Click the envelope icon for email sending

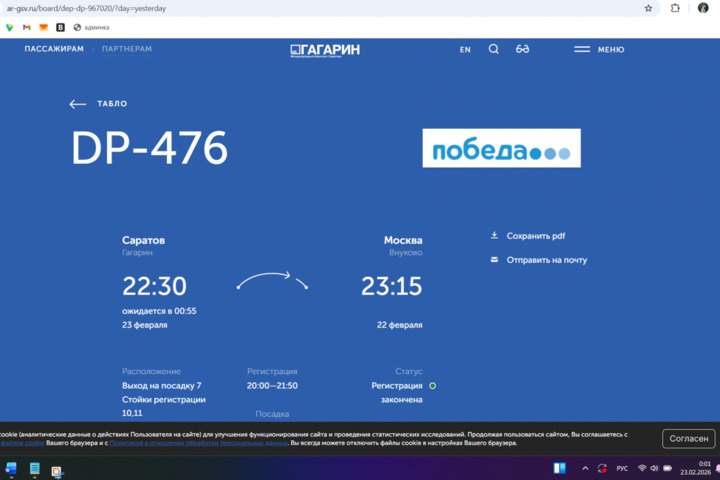(x=494, y=260)
